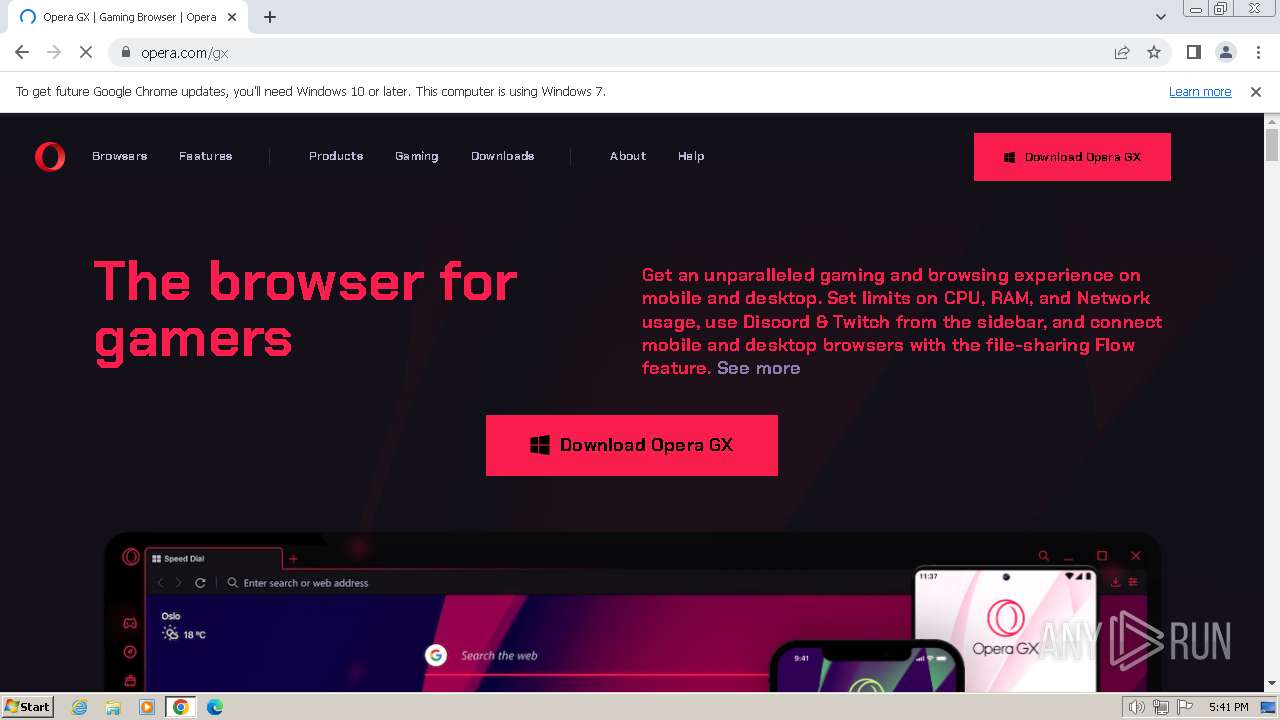Open the tab search chevron
The height and width of the screenshot is (720, 1280).
(x=1161, y=17)
